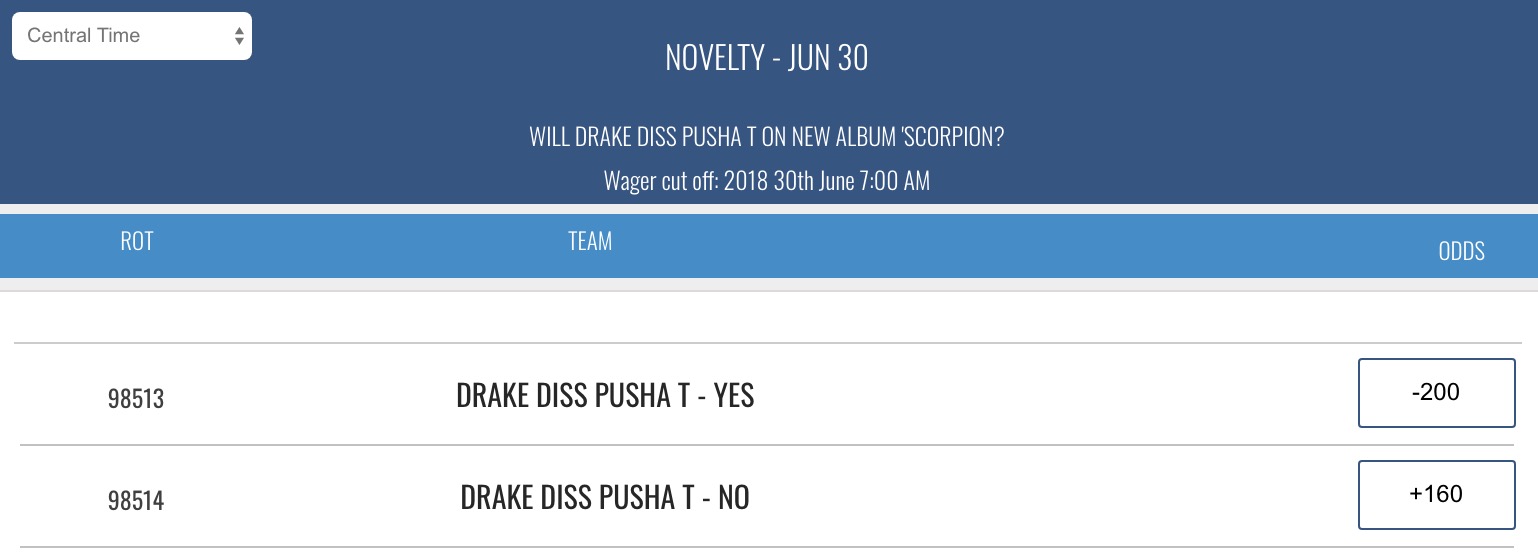Viewport: 1538px width, 560px height.
Task: Click the Novelty - Jun 30 heading
Action: (x=767, y=58)
